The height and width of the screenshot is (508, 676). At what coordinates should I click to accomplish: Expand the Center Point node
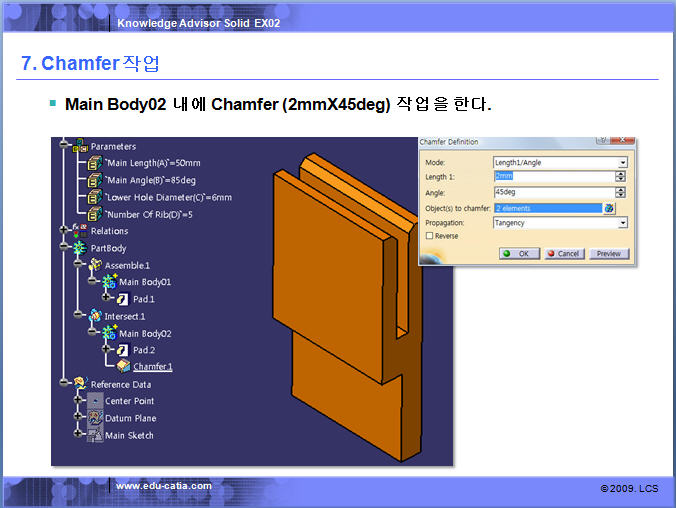76,401
